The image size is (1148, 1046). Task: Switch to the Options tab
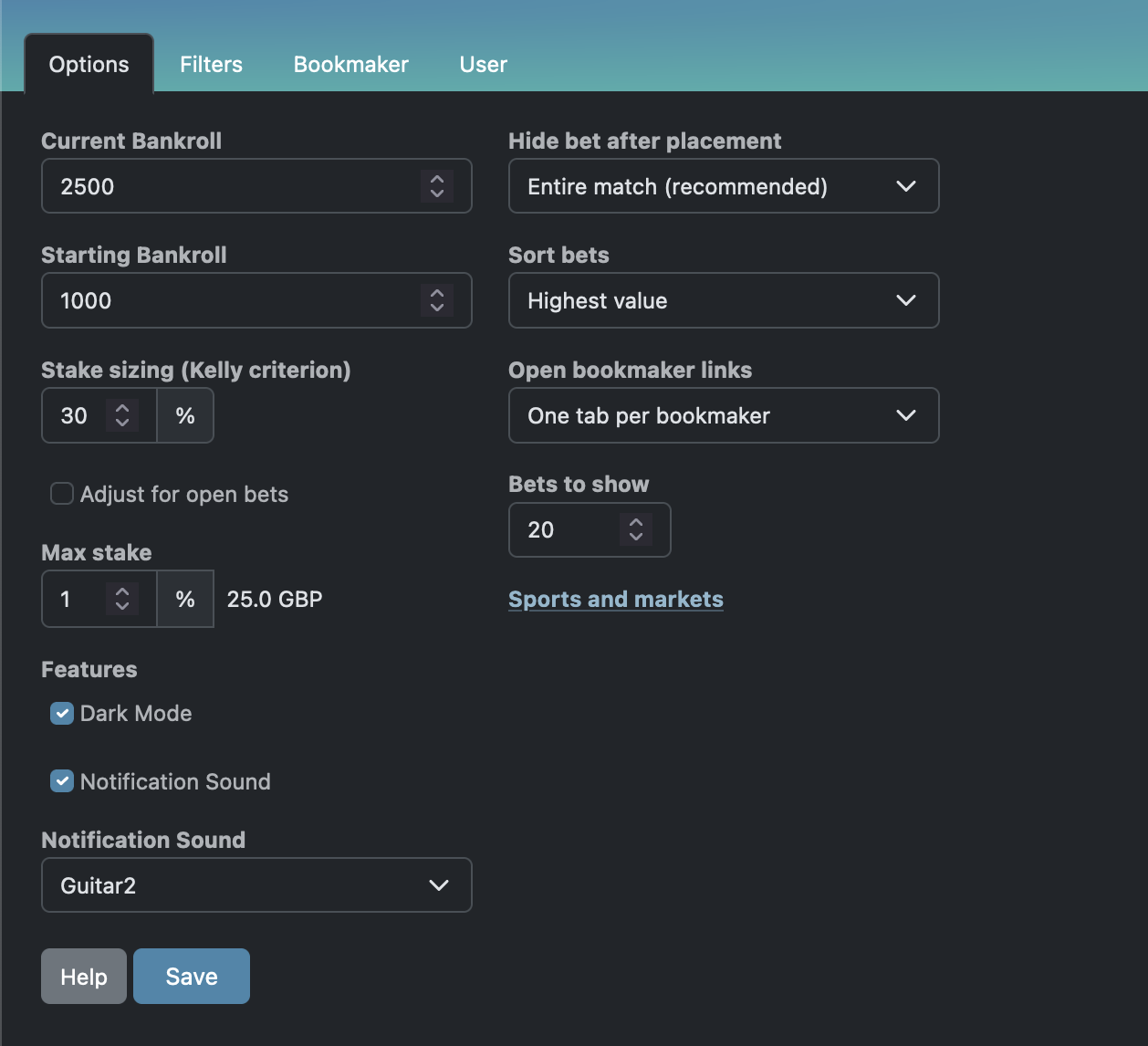89,64
